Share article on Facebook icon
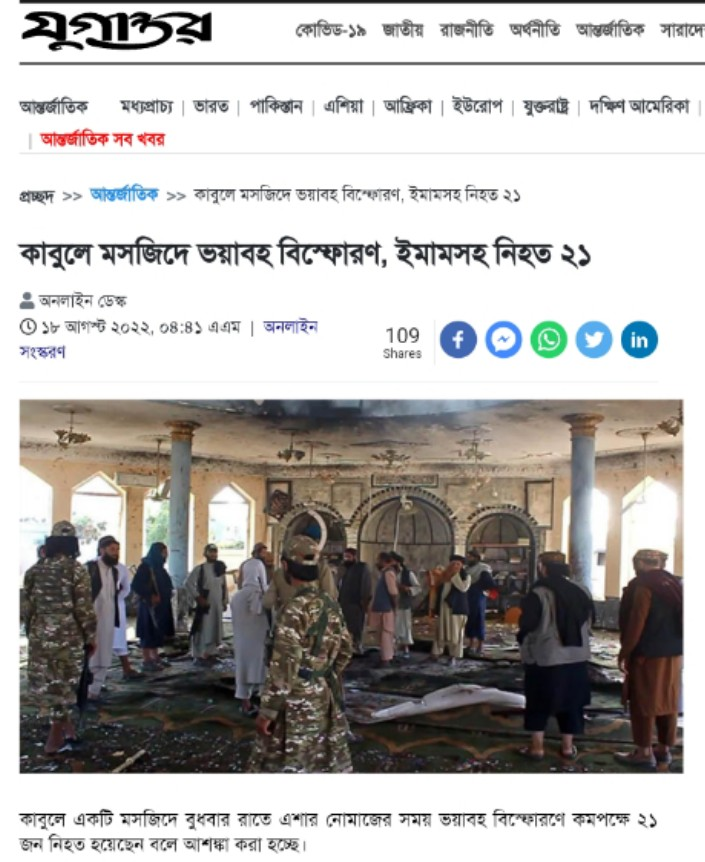Image resolution: width=705 pixels, height=862 pixels. click(x=458, y=340)
